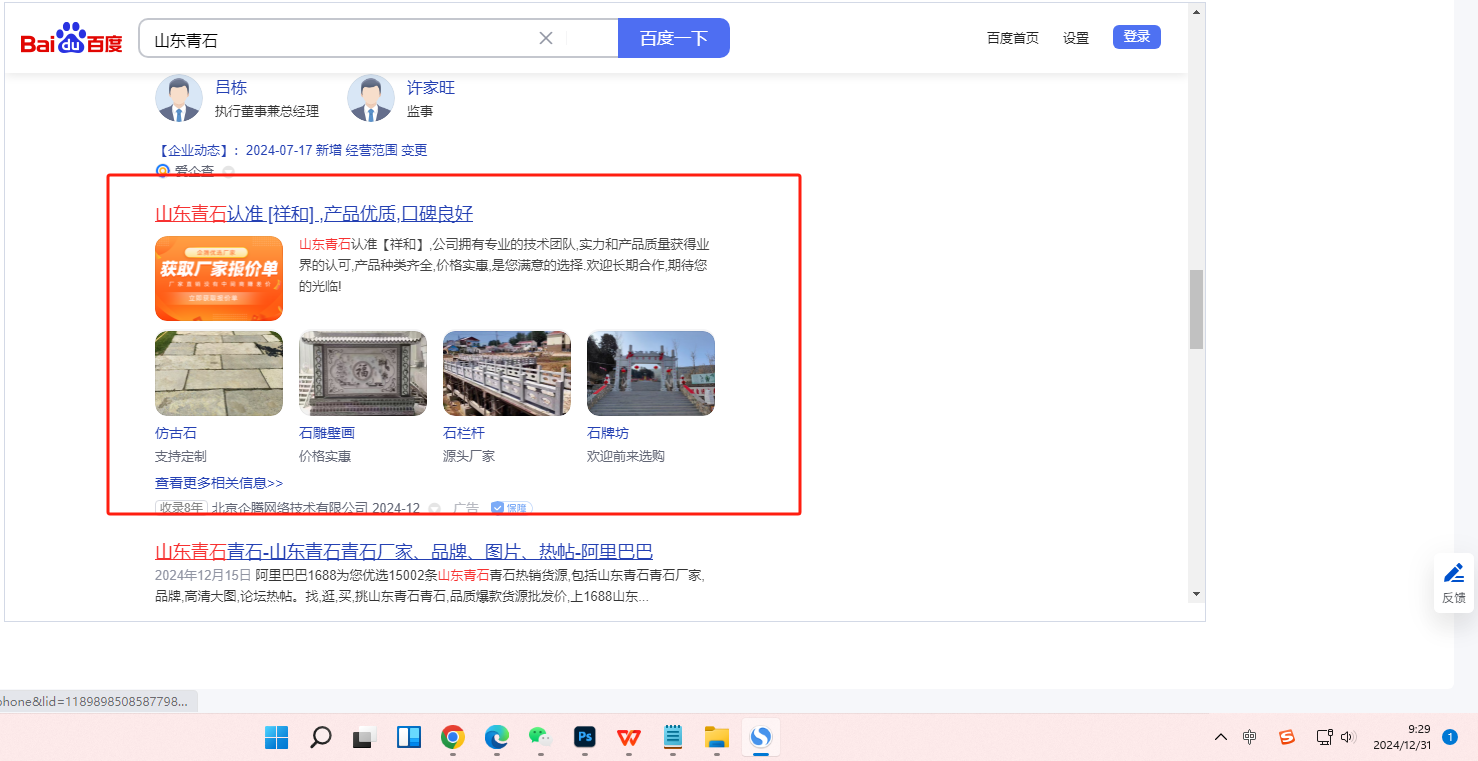The width and height of the screenshot is (1478, 761).
Task: Open the 企业动态 2024-07-17 update link
Action: pyautogui.click(x=292, y=150)
